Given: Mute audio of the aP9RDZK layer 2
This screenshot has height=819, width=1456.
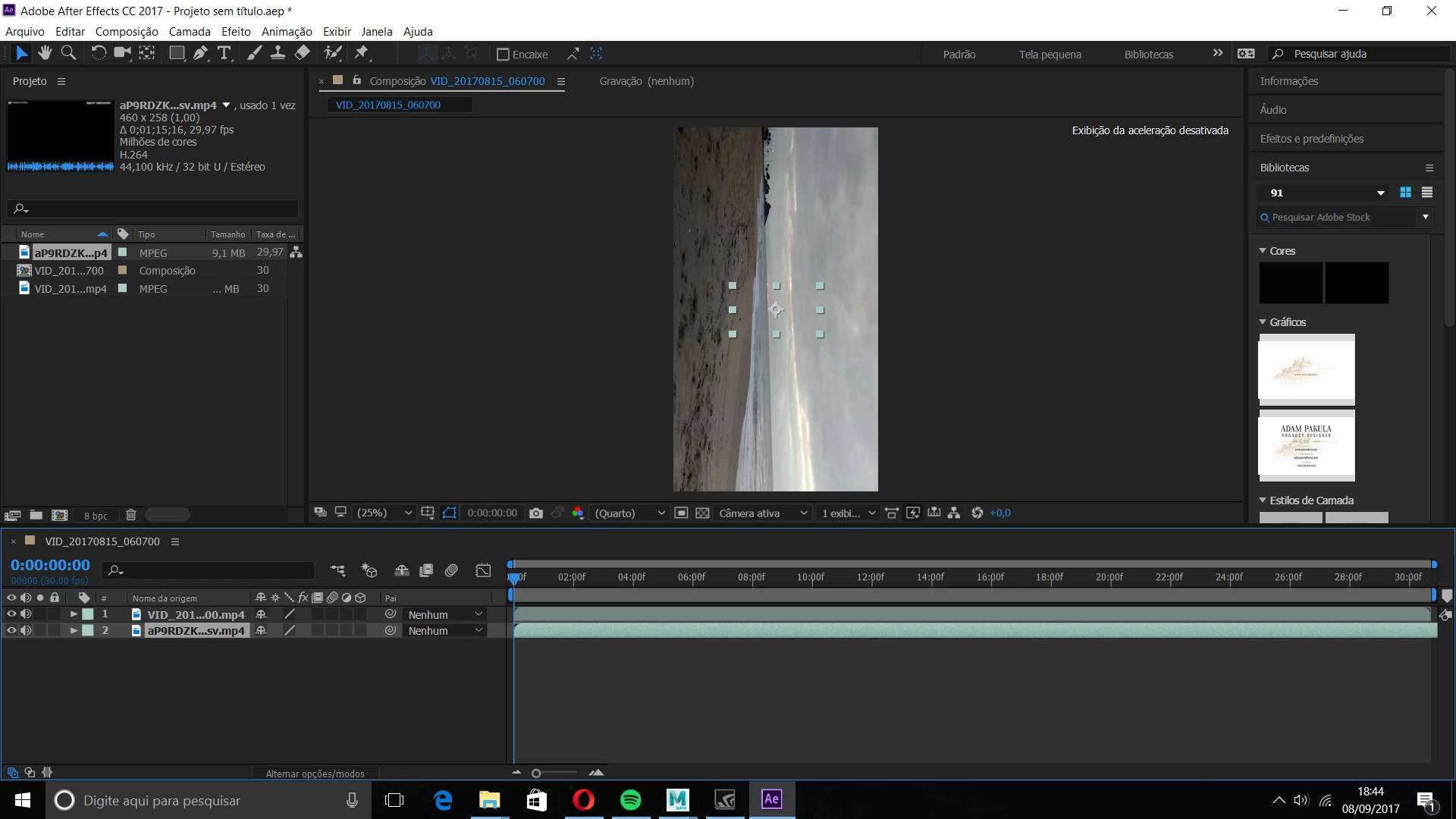Looking at the screenshot, I should (27, 630).
